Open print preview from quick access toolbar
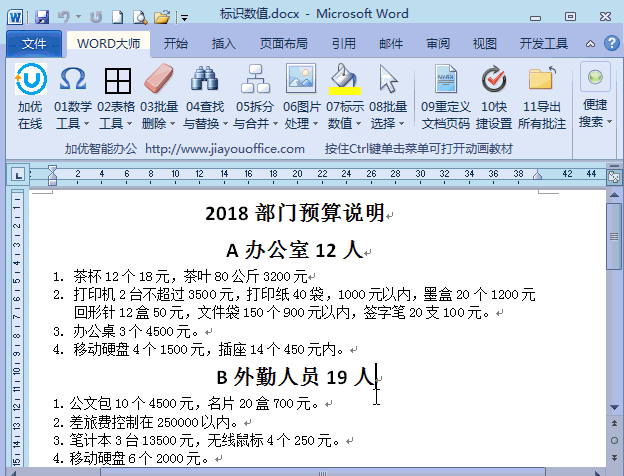This screenshot has width=624, height=476. (140, 17)
